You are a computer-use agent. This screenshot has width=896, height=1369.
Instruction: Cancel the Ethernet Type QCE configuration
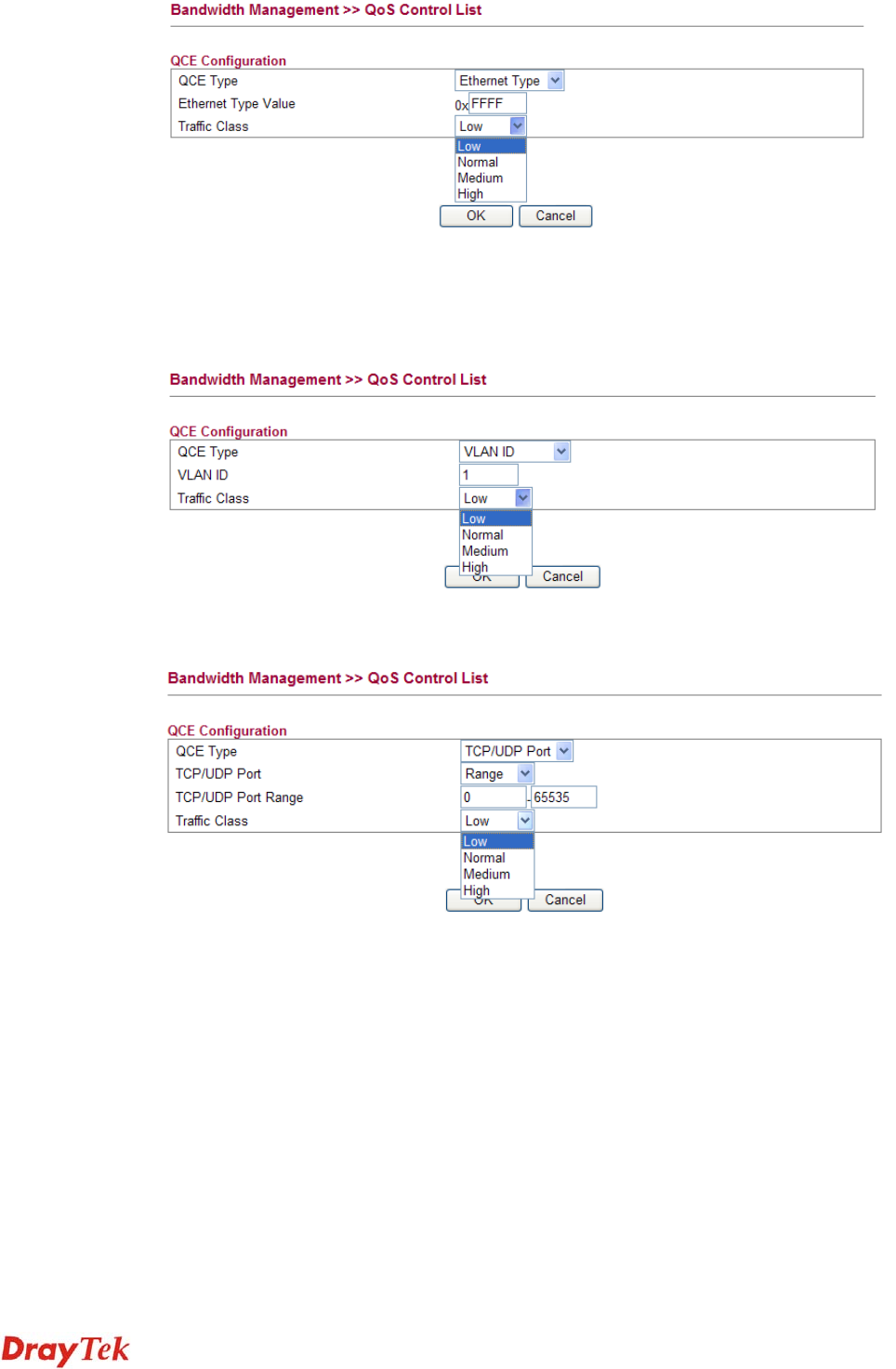coord(555,216)
